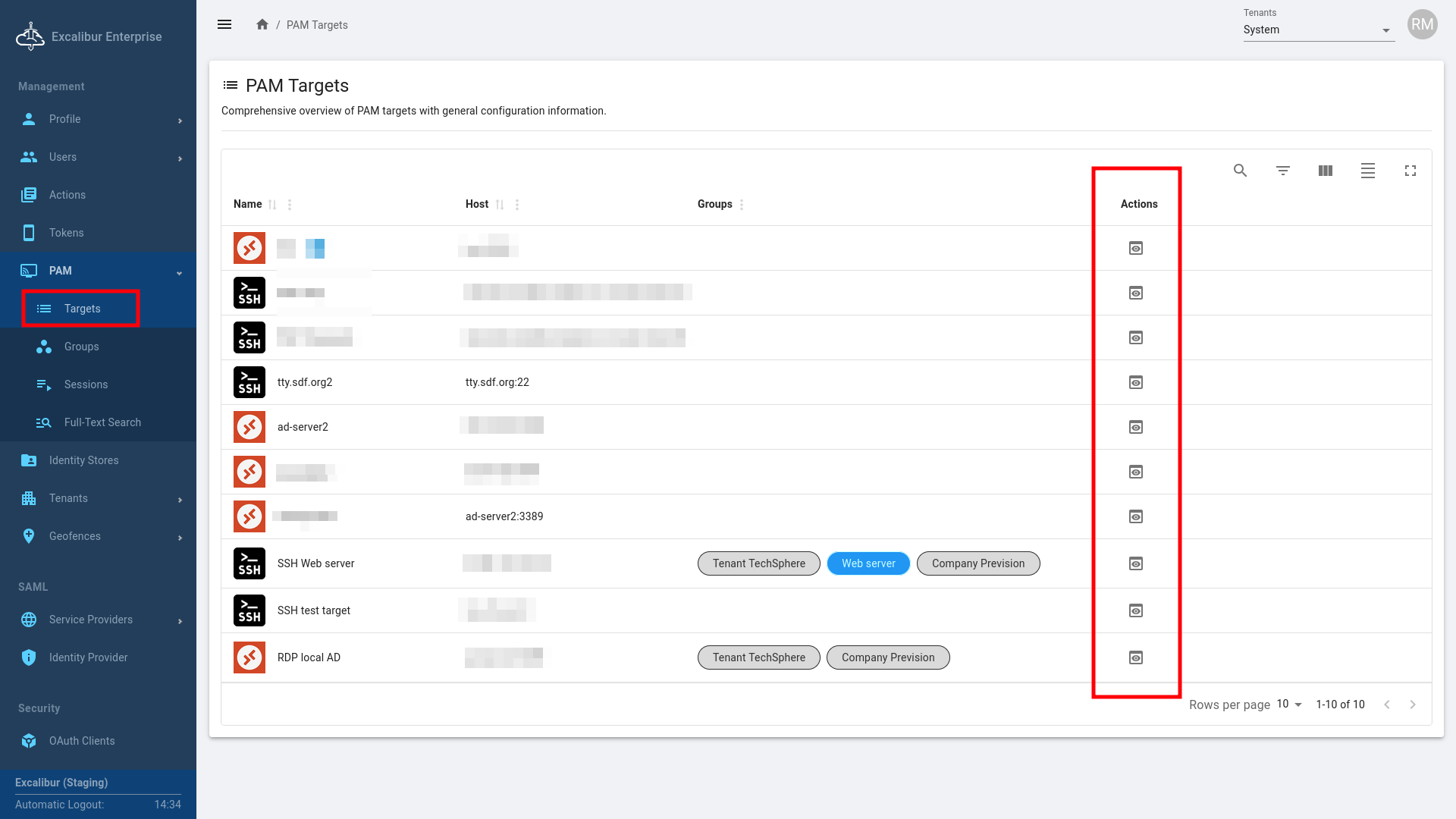View details of RDP local AD target
The image size is (1456, 819).
tap(1135, 657)
